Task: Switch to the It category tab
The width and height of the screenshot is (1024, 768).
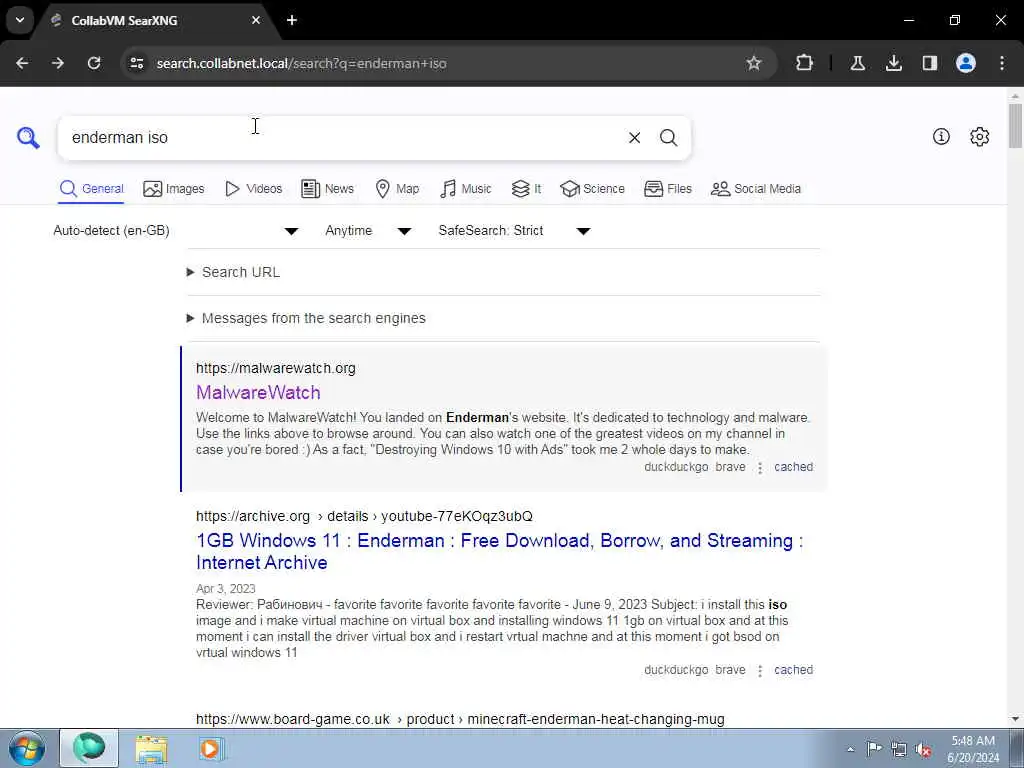Action: coord(526,189)
